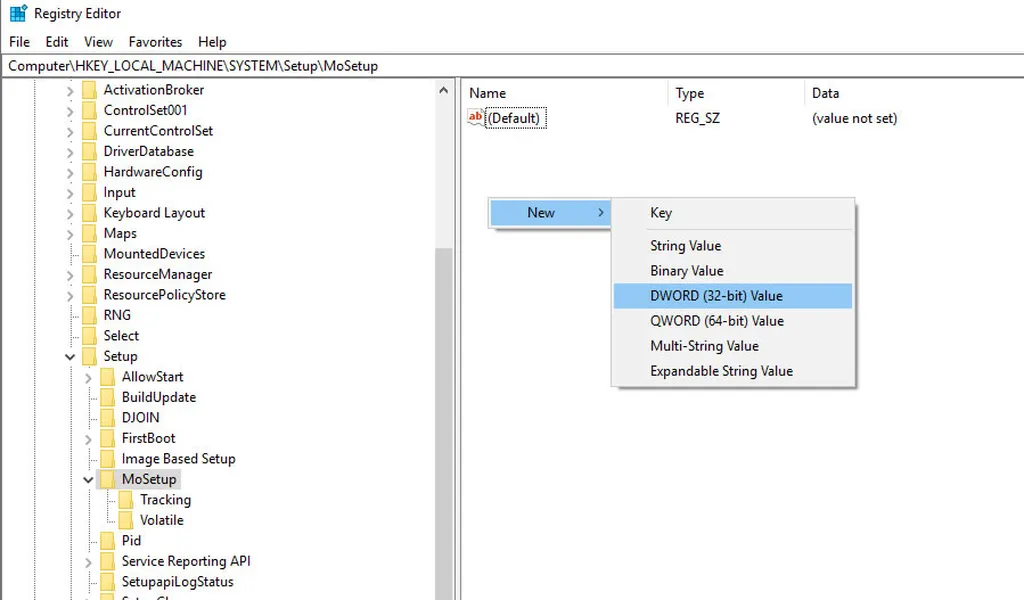Click the Tracking subkey folder icon

(126, 500)
